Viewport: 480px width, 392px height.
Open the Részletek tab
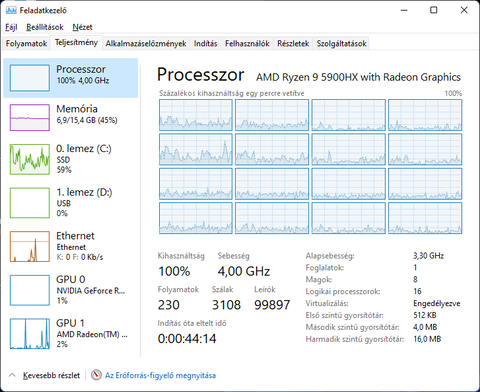click(293, 44)
